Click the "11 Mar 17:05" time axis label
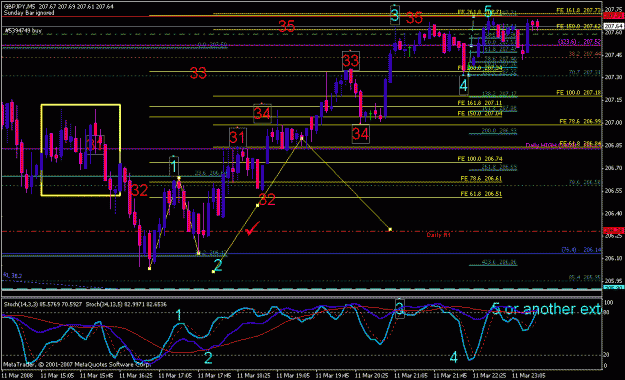Image resolution: width=625 pixels, height=380 pixels. [x=175, y=376]
